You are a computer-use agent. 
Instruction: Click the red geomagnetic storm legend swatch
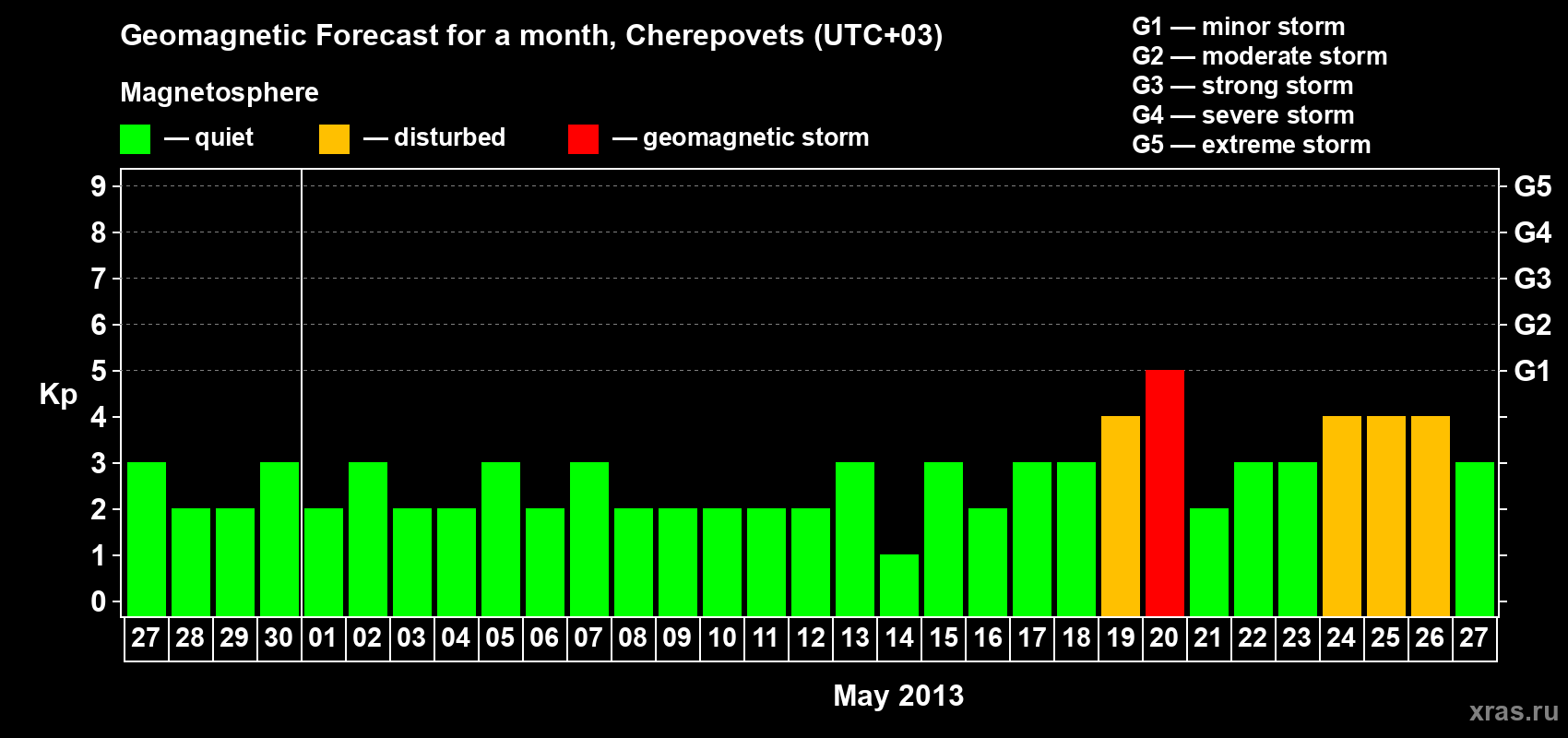(x=583, y=139)
